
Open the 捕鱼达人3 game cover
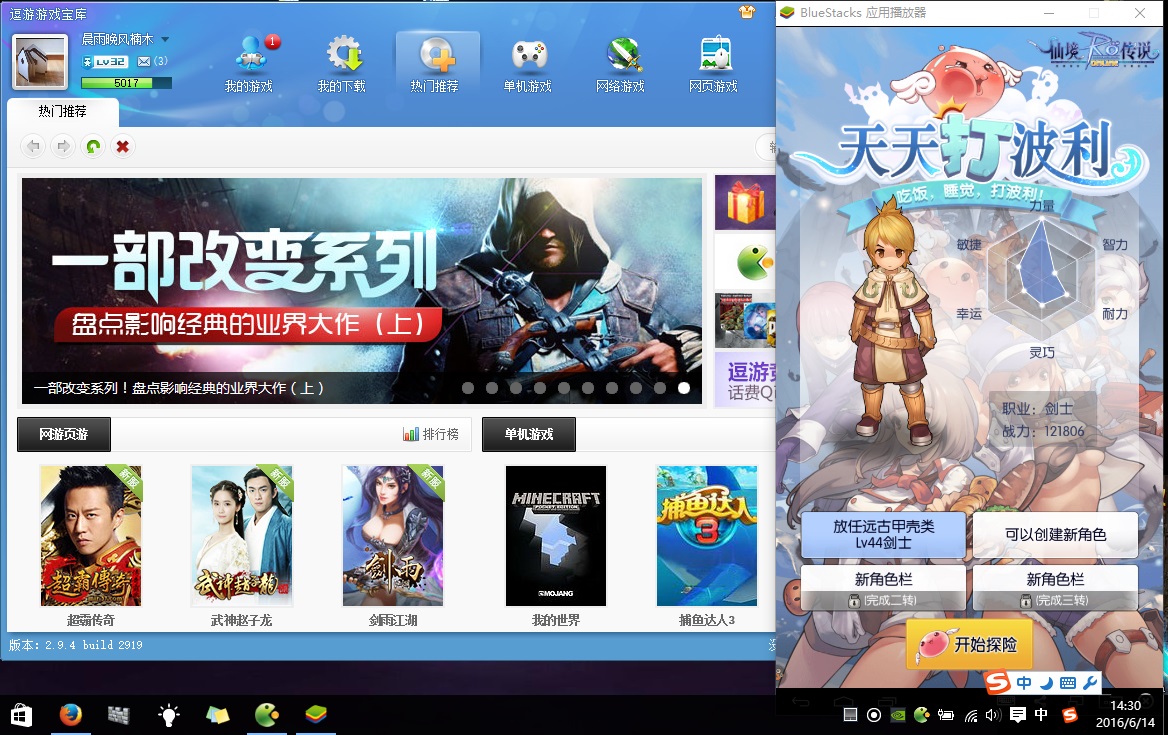coord(707,535)
